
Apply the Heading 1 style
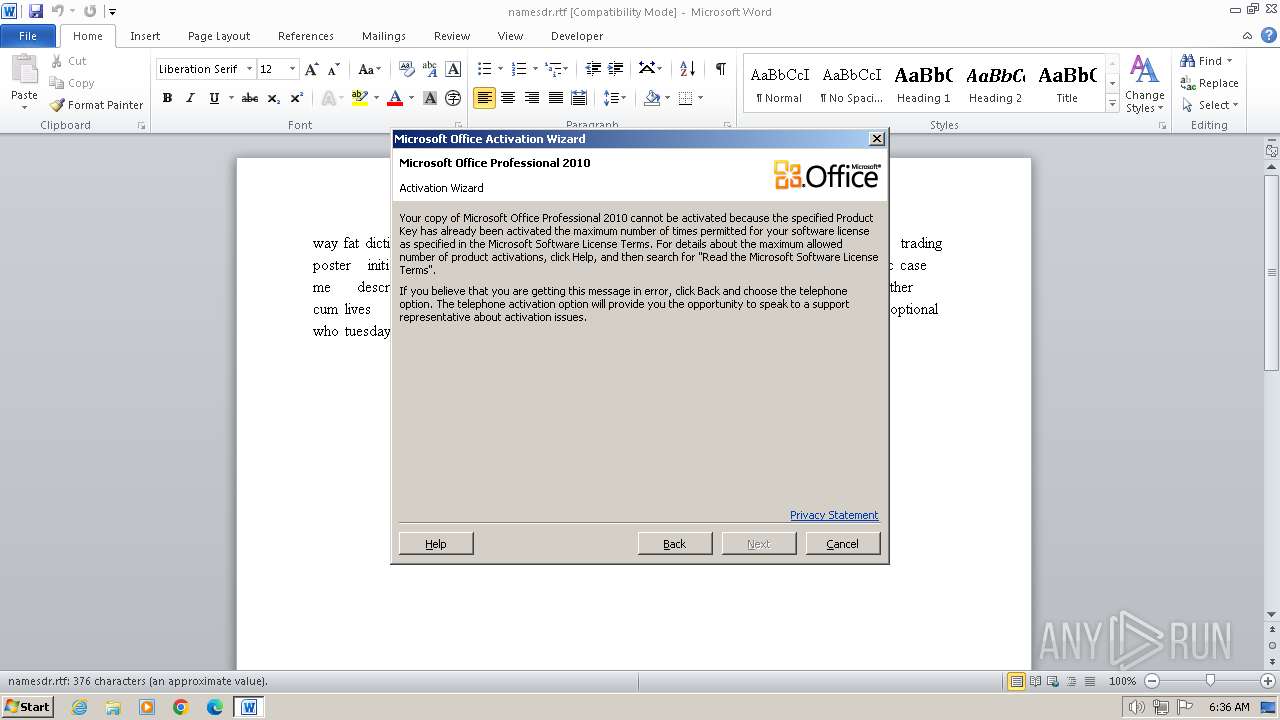tap(923, 84)
